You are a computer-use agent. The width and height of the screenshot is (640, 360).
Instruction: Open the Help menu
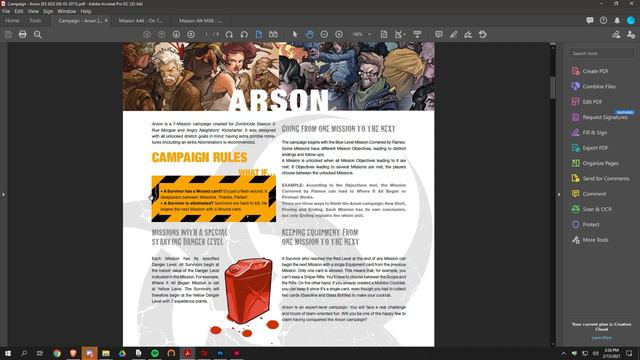tap(86, 11)
